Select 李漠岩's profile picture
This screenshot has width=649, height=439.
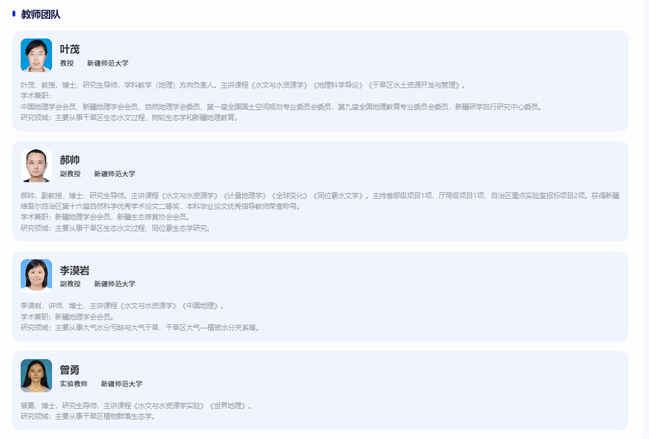(36, 275)
